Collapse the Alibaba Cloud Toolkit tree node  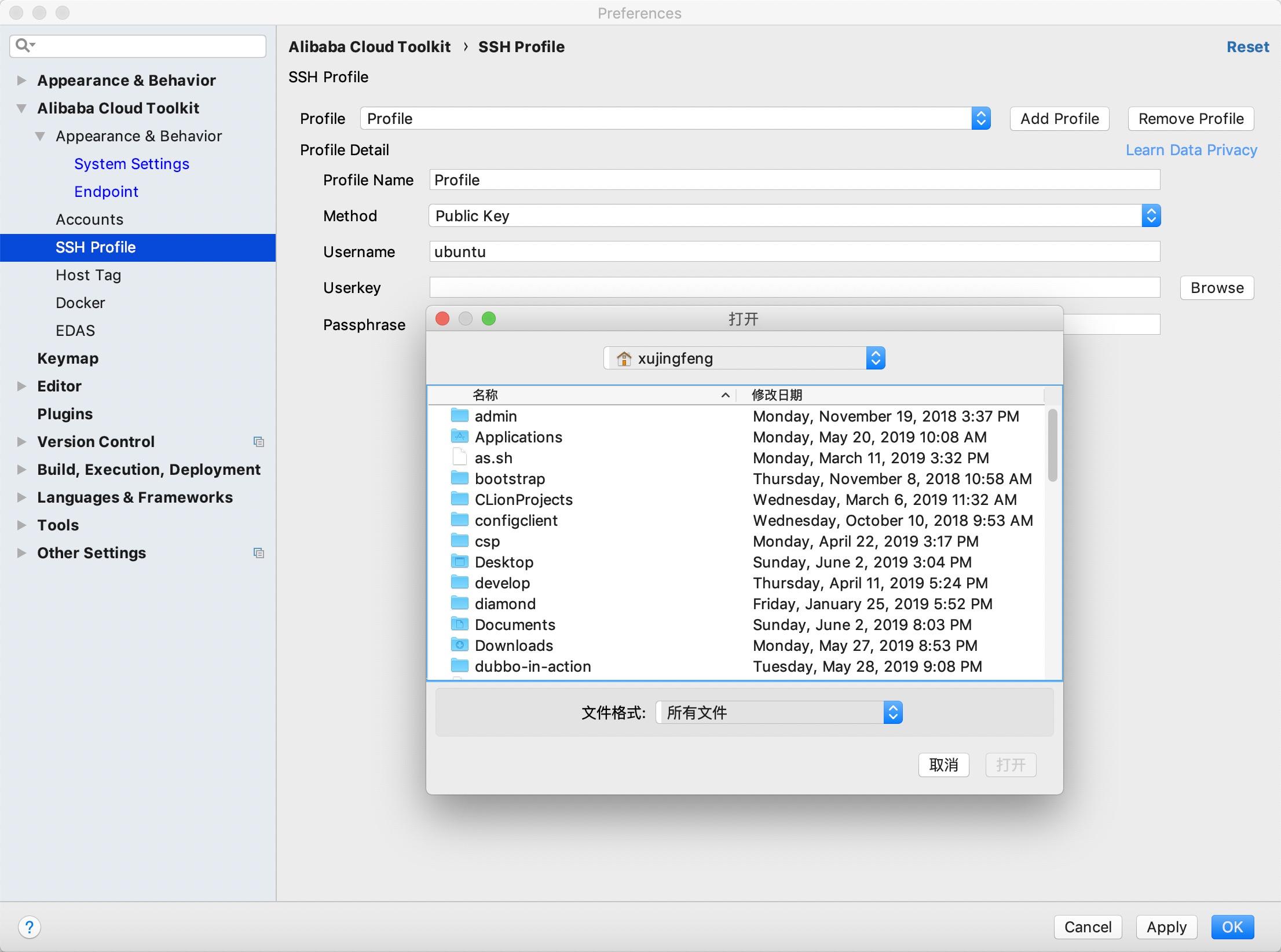pos(21,108)
